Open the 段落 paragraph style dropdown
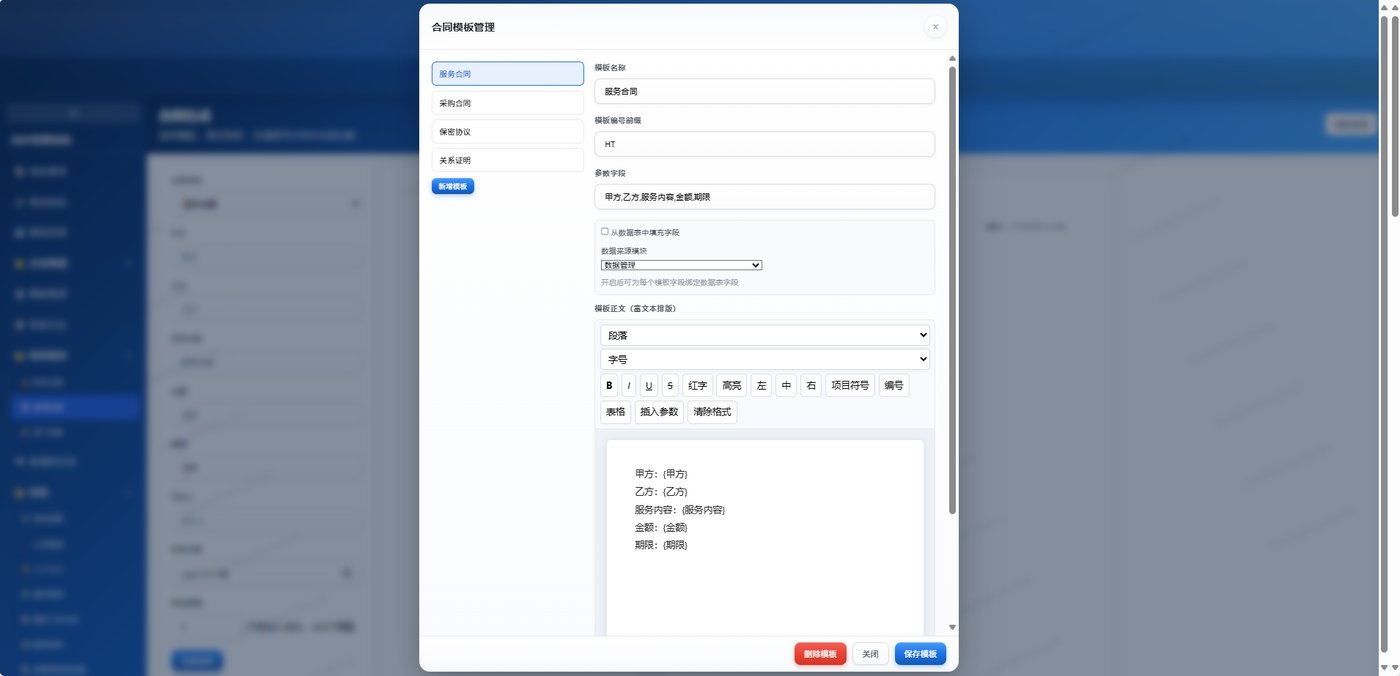This screenshot has height=676, width=1400. (x=765, y=335)
